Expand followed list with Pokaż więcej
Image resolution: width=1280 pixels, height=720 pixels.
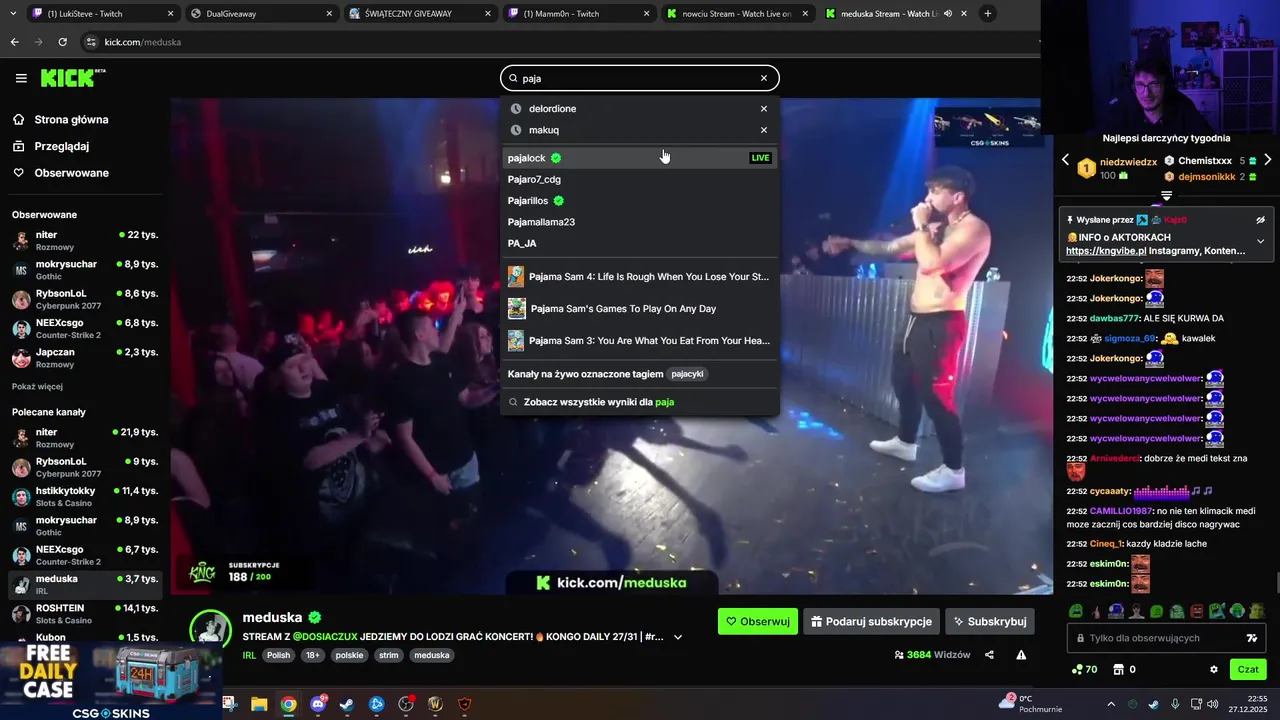(37, 387)
